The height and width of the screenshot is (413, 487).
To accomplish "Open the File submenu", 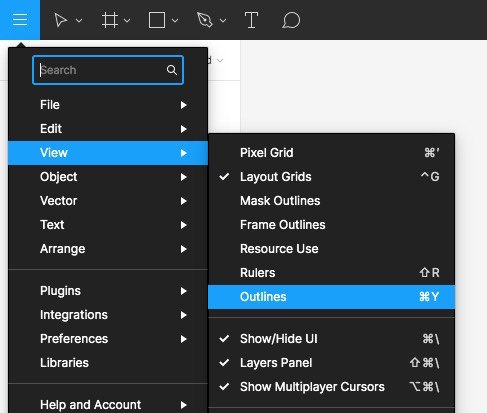I will pos(108,105).
